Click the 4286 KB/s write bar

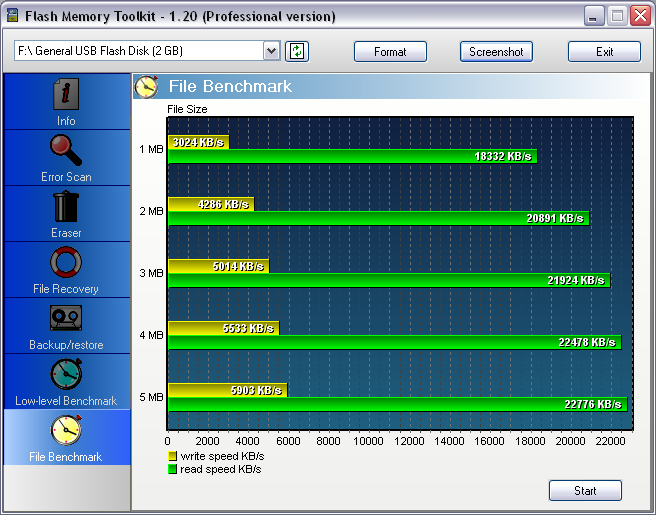pos(211,204)
